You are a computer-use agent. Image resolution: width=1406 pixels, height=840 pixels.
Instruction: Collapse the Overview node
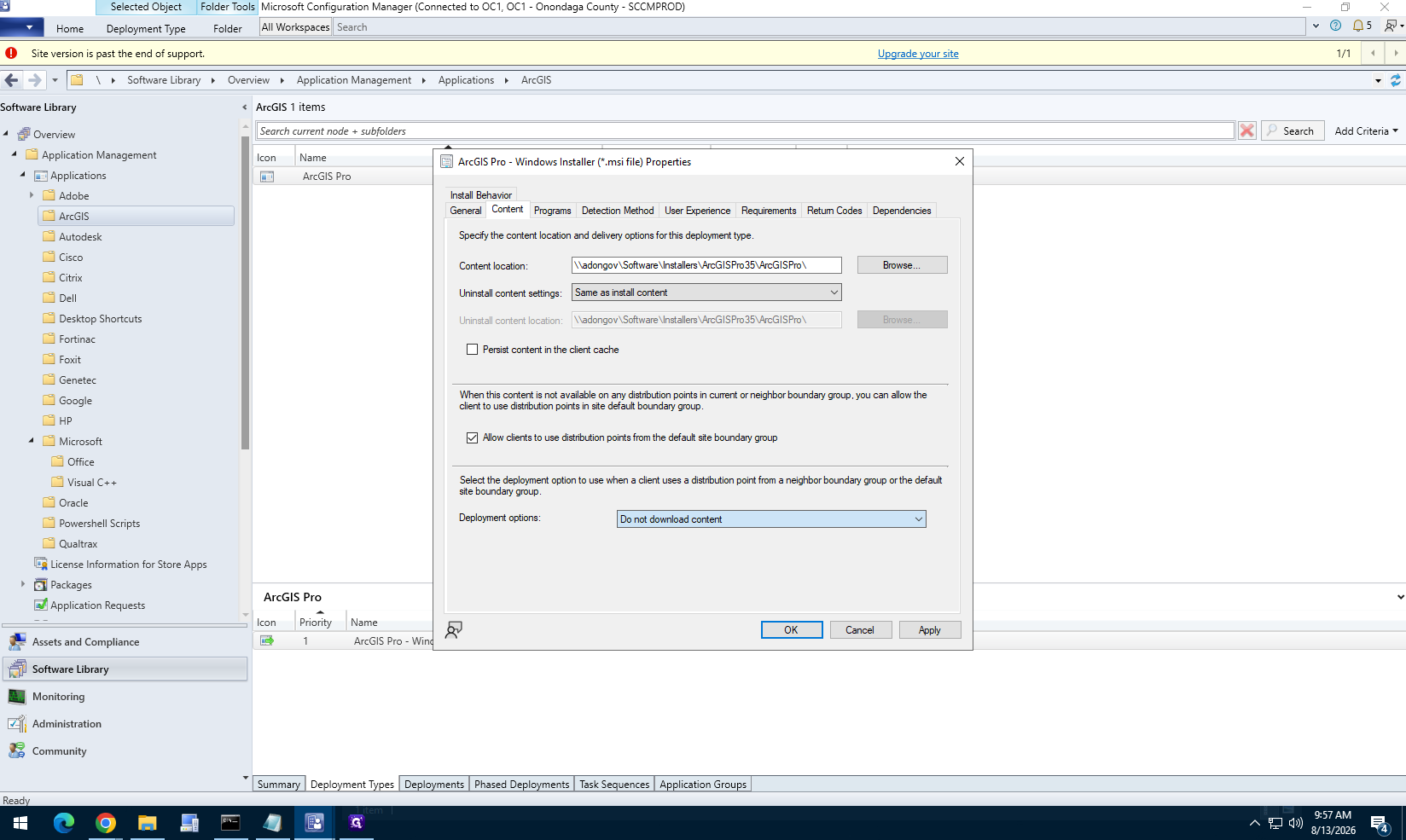6,134
